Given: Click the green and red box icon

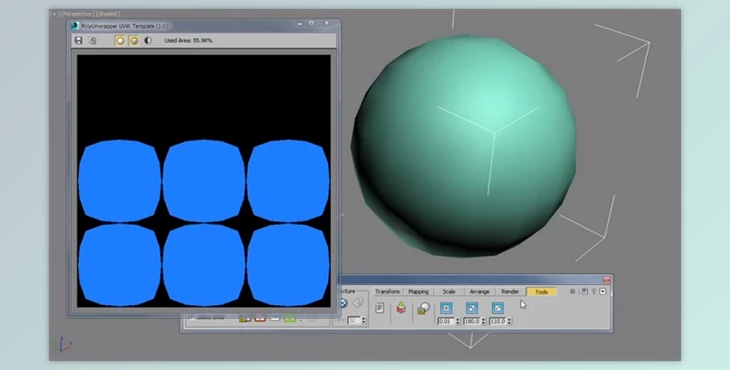Looking at the screenshot, I should point(401,308).
